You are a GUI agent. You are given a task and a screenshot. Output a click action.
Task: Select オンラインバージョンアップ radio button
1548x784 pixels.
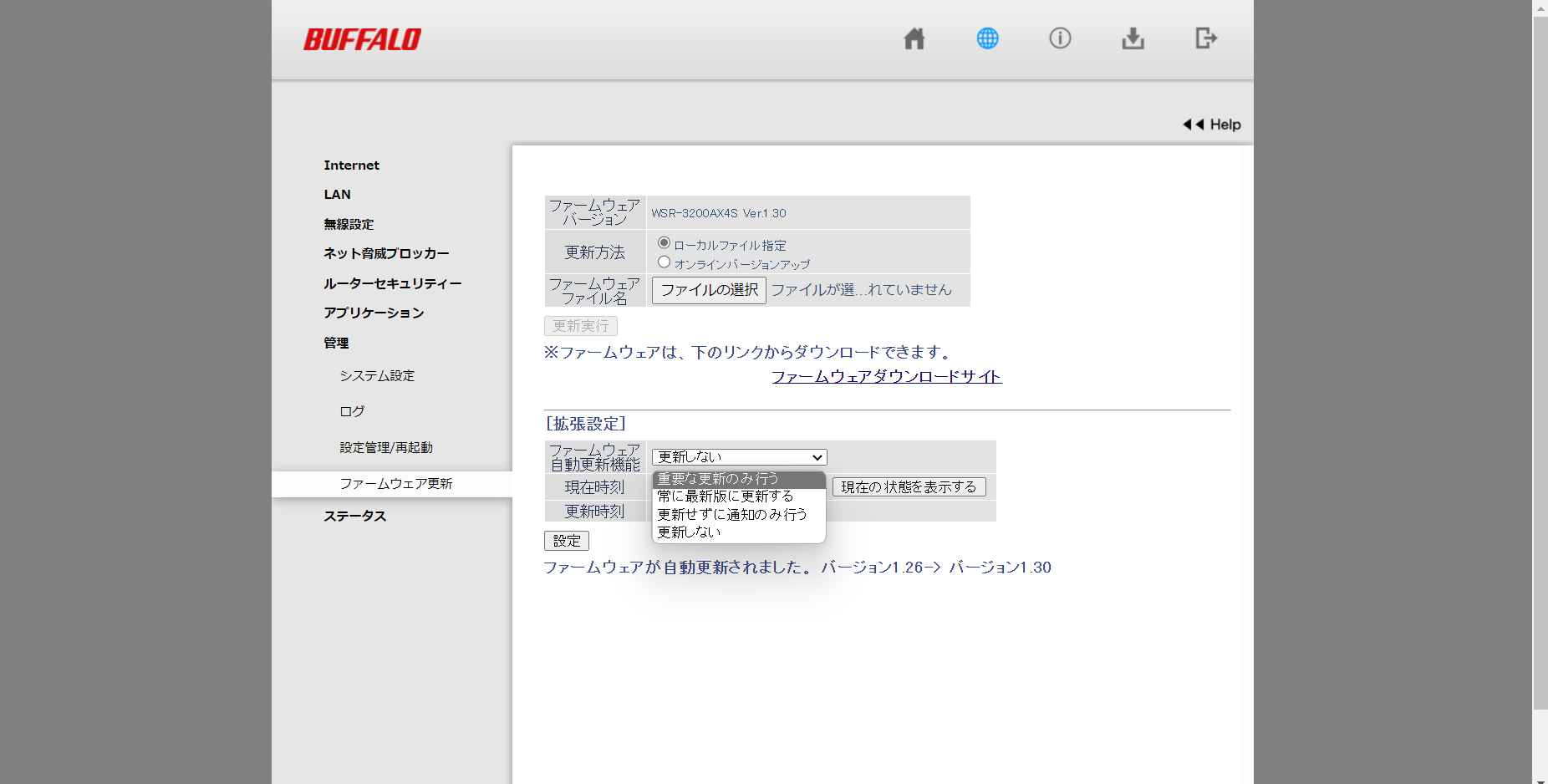coord(665,262)
